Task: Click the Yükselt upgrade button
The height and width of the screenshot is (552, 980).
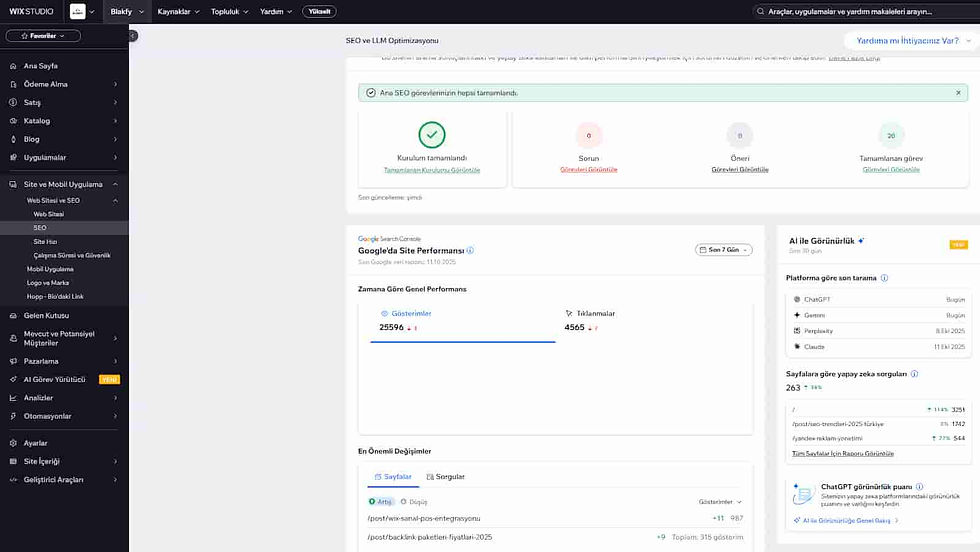Action: 319,11
